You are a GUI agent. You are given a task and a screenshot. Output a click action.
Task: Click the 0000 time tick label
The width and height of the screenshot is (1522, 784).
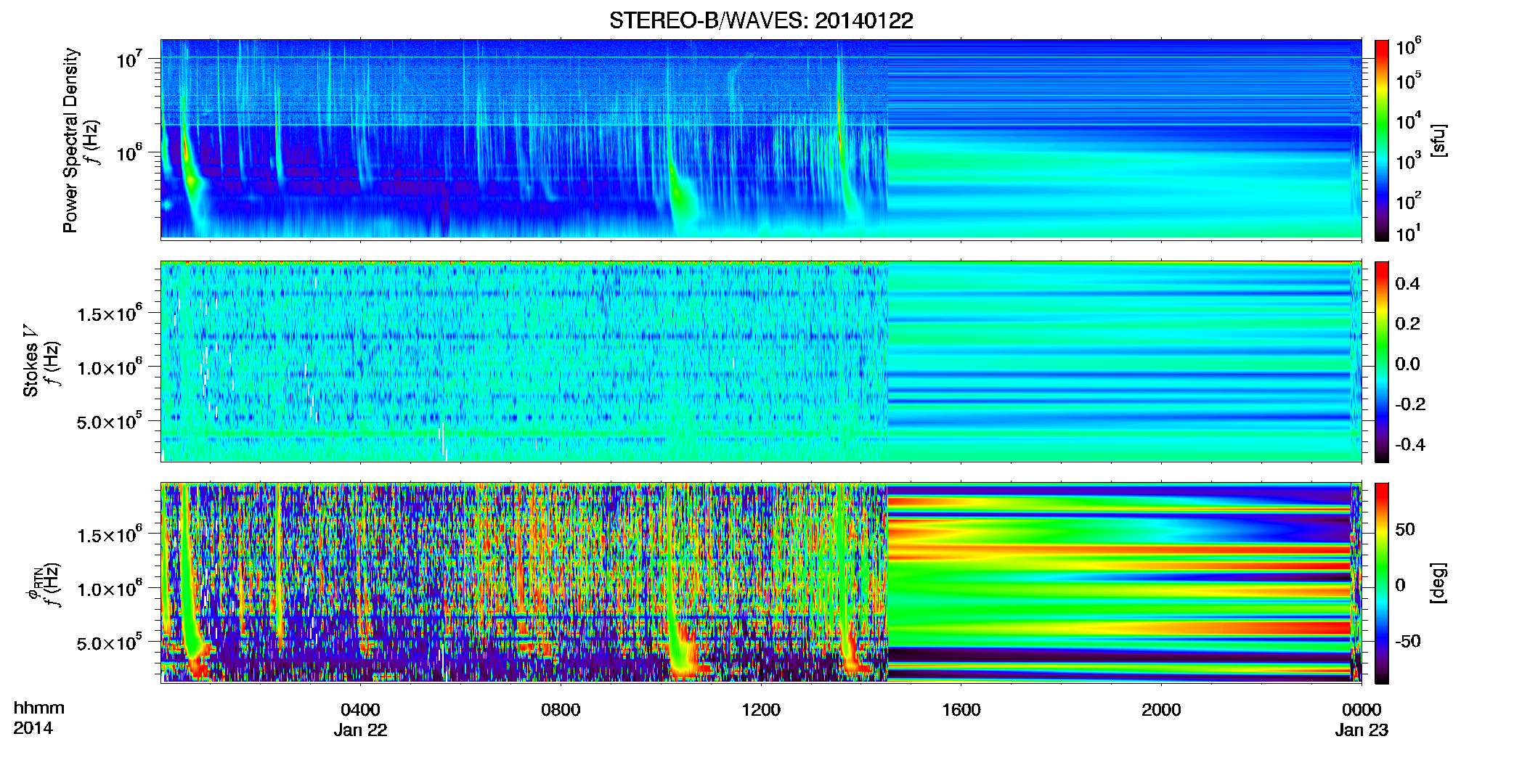[x=1362, y=710]
